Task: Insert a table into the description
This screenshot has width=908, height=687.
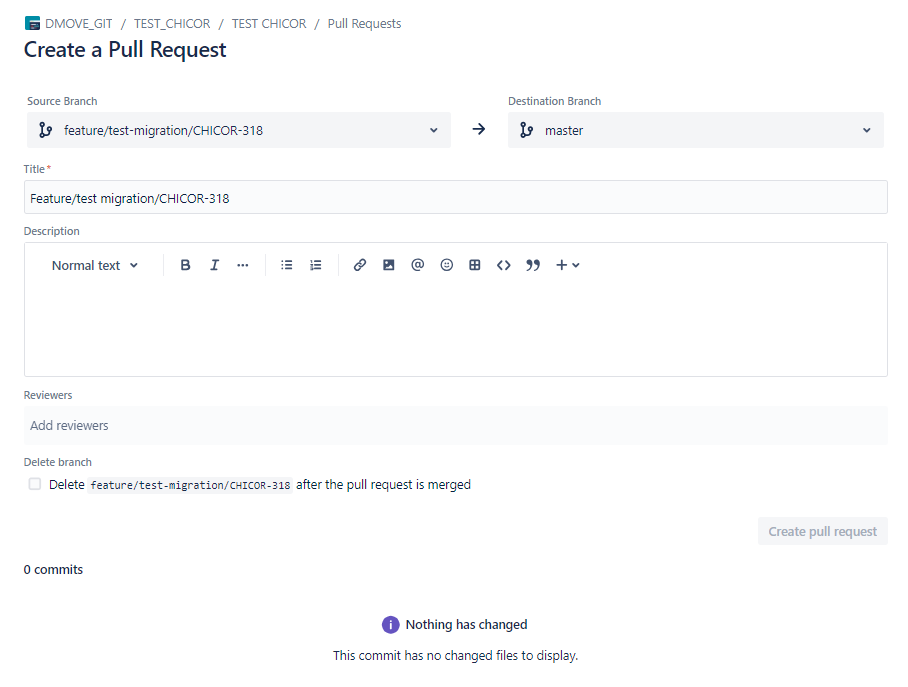Action: pos(475,265)
